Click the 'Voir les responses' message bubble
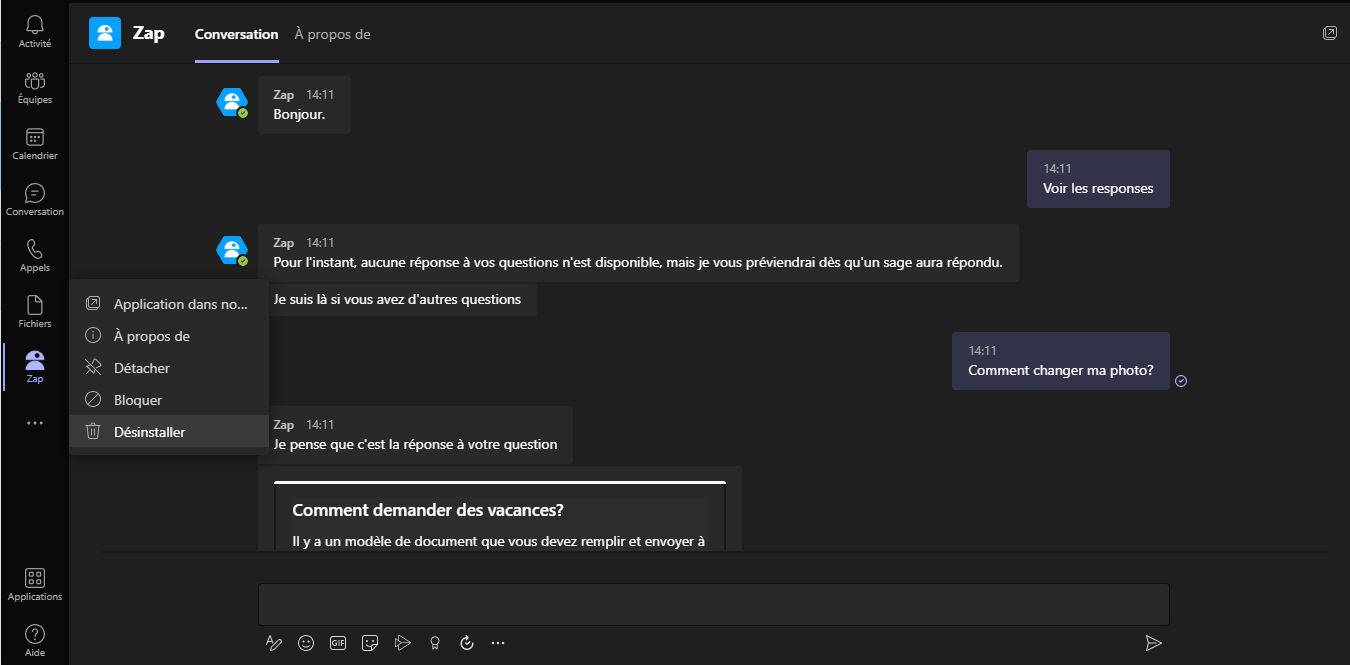Viewport: 1350px width, 665px height. [x=1098, y=179]
